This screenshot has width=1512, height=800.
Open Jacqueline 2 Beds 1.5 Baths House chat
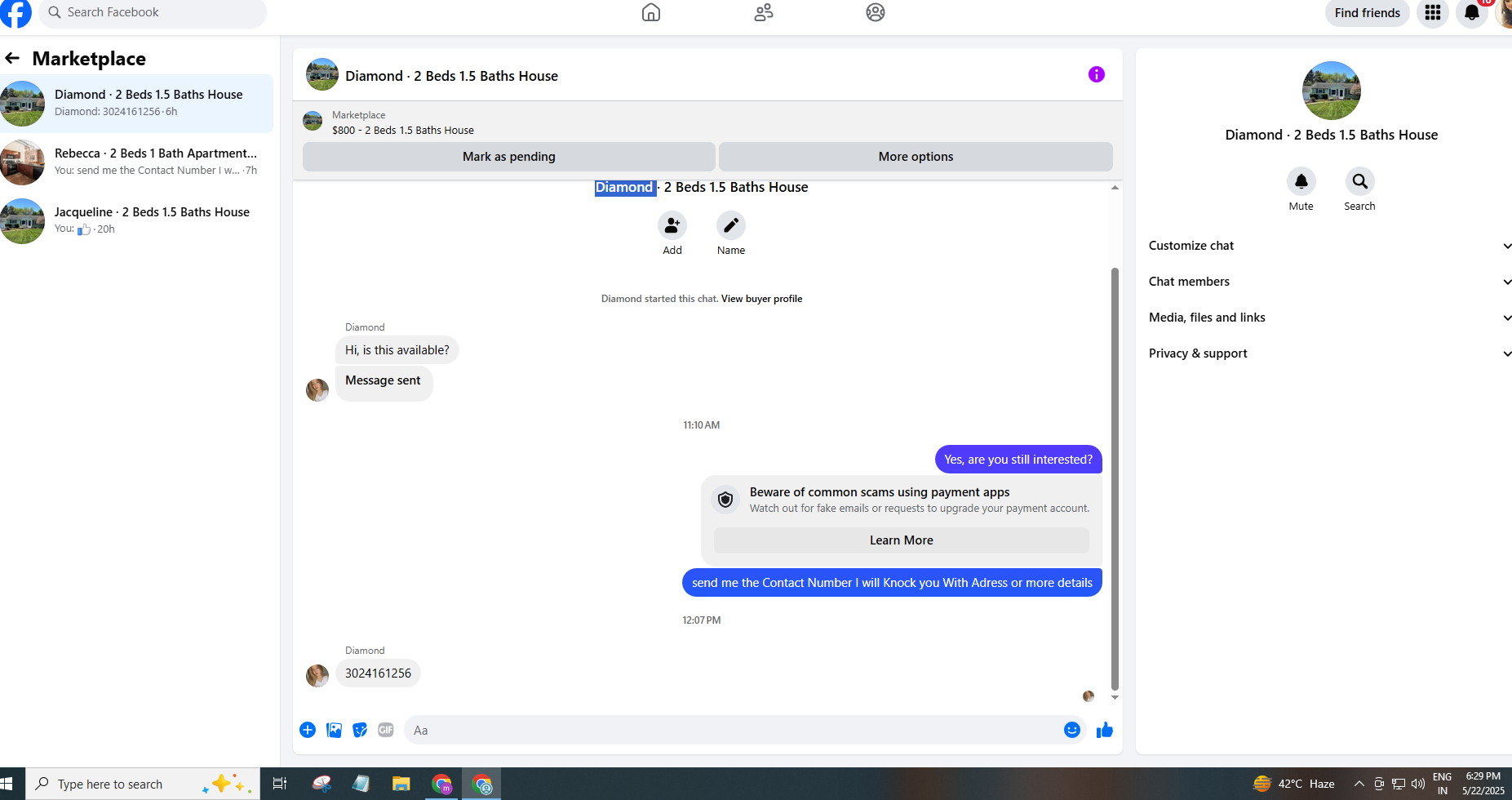tap(136, 221)
